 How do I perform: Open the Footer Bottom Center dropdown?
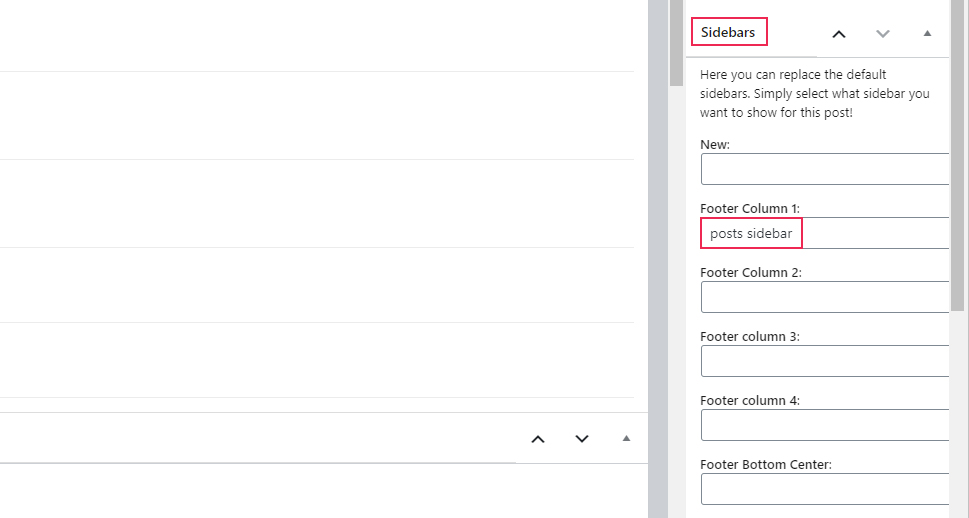click(825, 489)
